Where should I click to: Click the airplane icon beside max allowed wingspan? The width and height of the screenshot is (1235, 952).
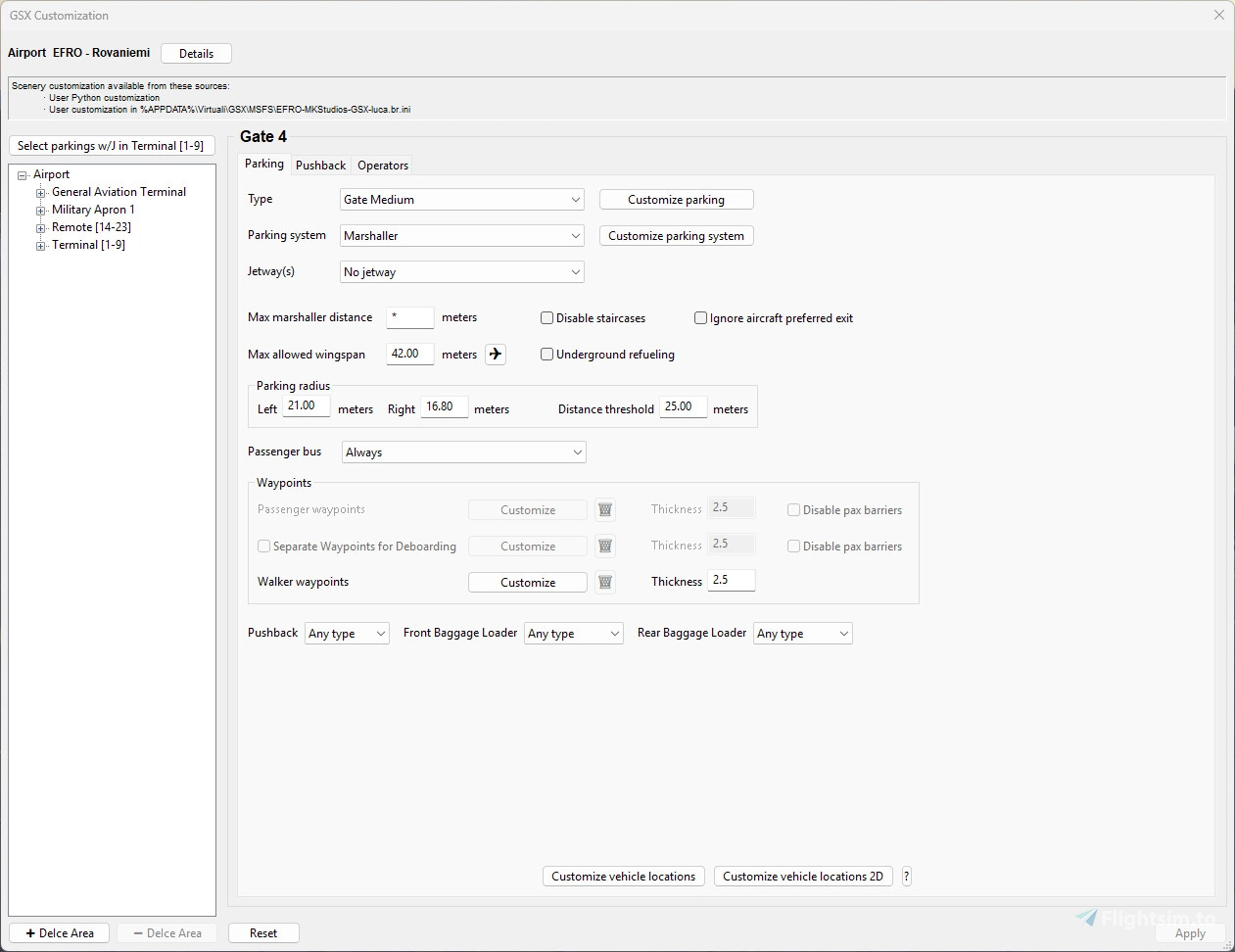(x=495, y=354)
